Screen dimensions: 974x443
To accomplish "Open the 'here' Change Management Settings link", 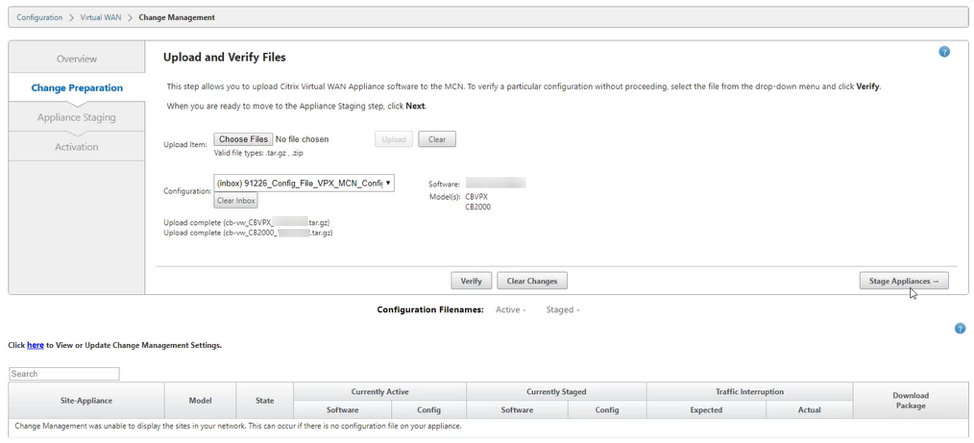I will click(35, 345).
